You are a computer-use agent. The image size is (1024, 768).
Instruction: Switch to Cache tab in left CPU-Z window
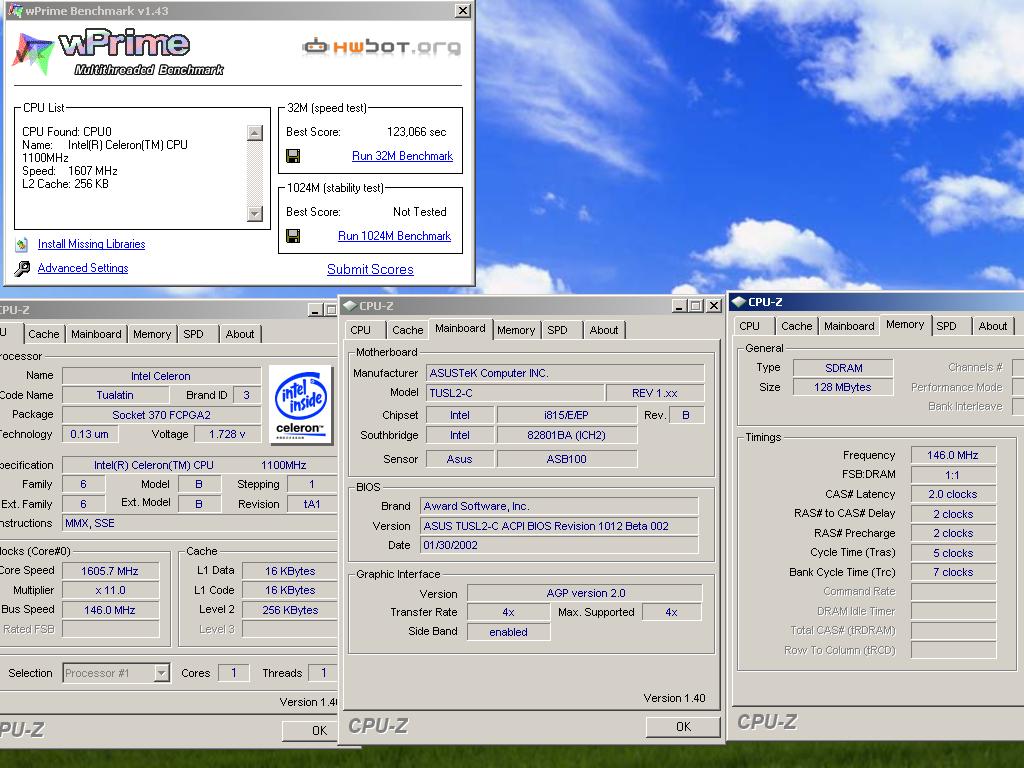(44, 334)
